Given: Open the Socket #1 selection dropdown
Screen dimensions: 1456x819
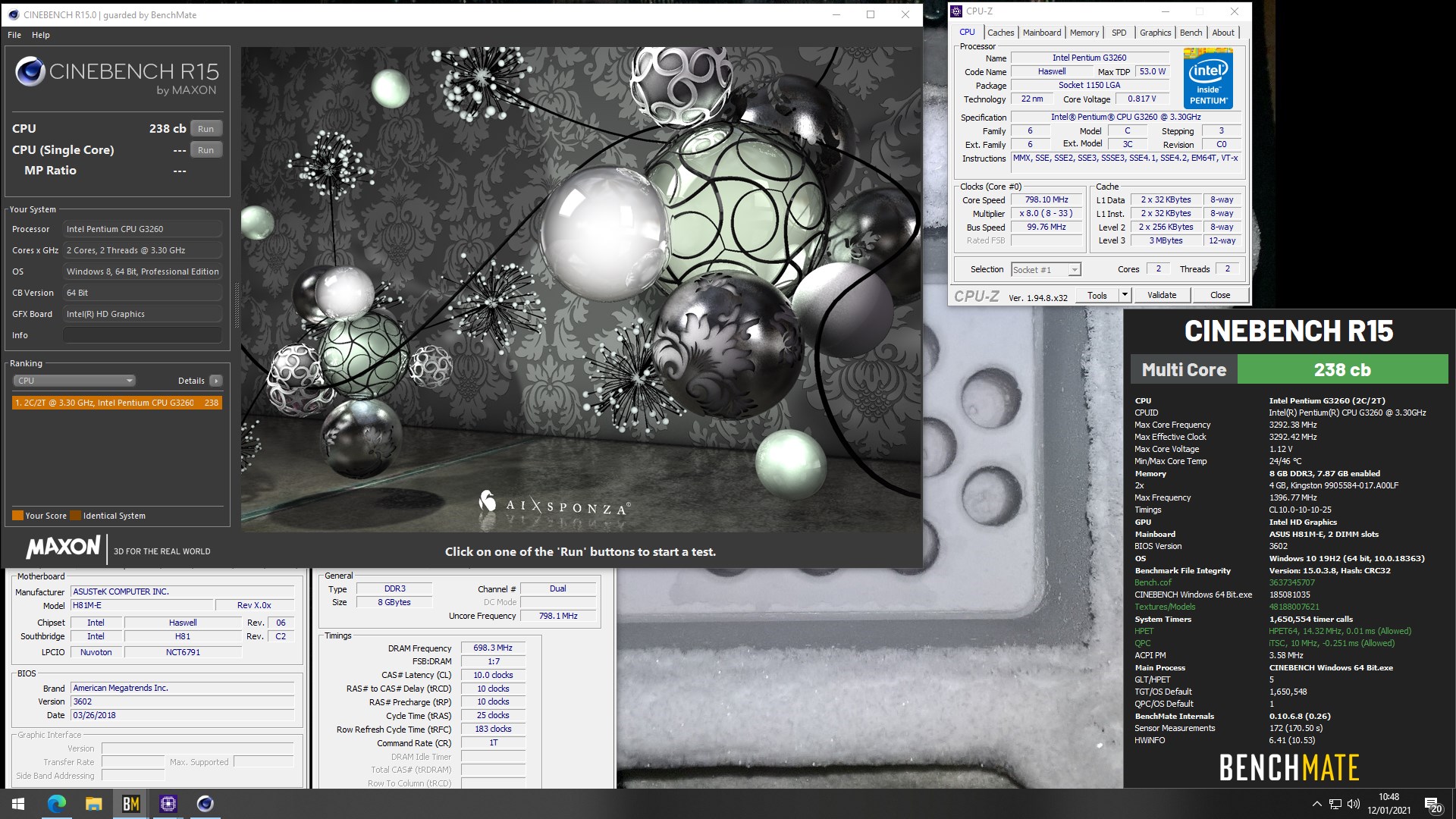Looking at the screenshot, I should 1046,270.
